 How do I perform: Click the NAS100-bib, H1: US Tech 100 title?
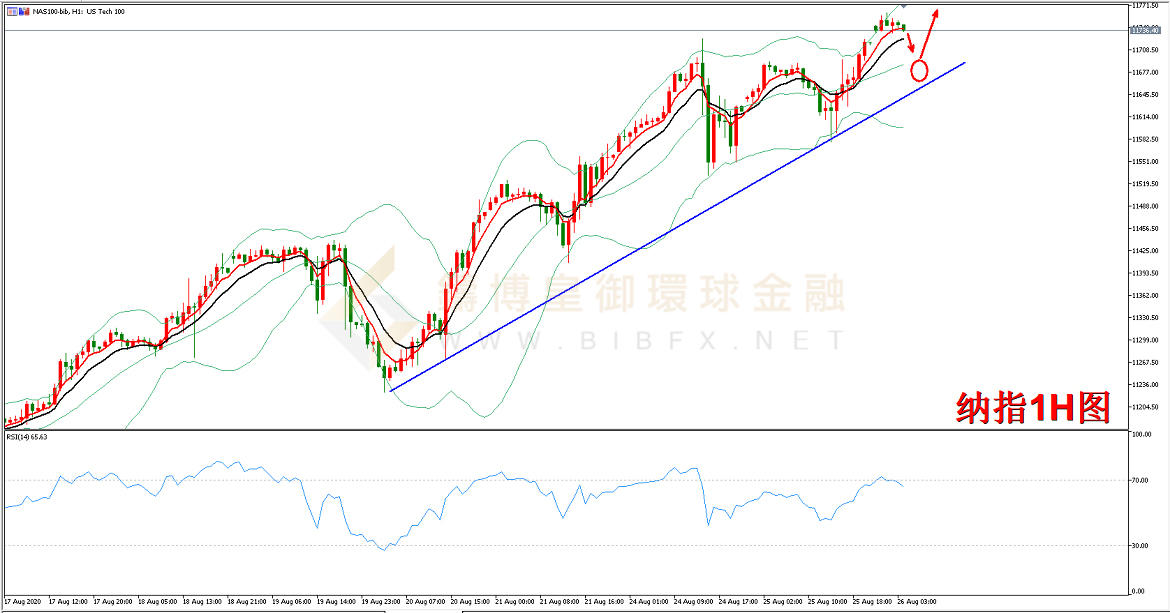tap(78, 12)
